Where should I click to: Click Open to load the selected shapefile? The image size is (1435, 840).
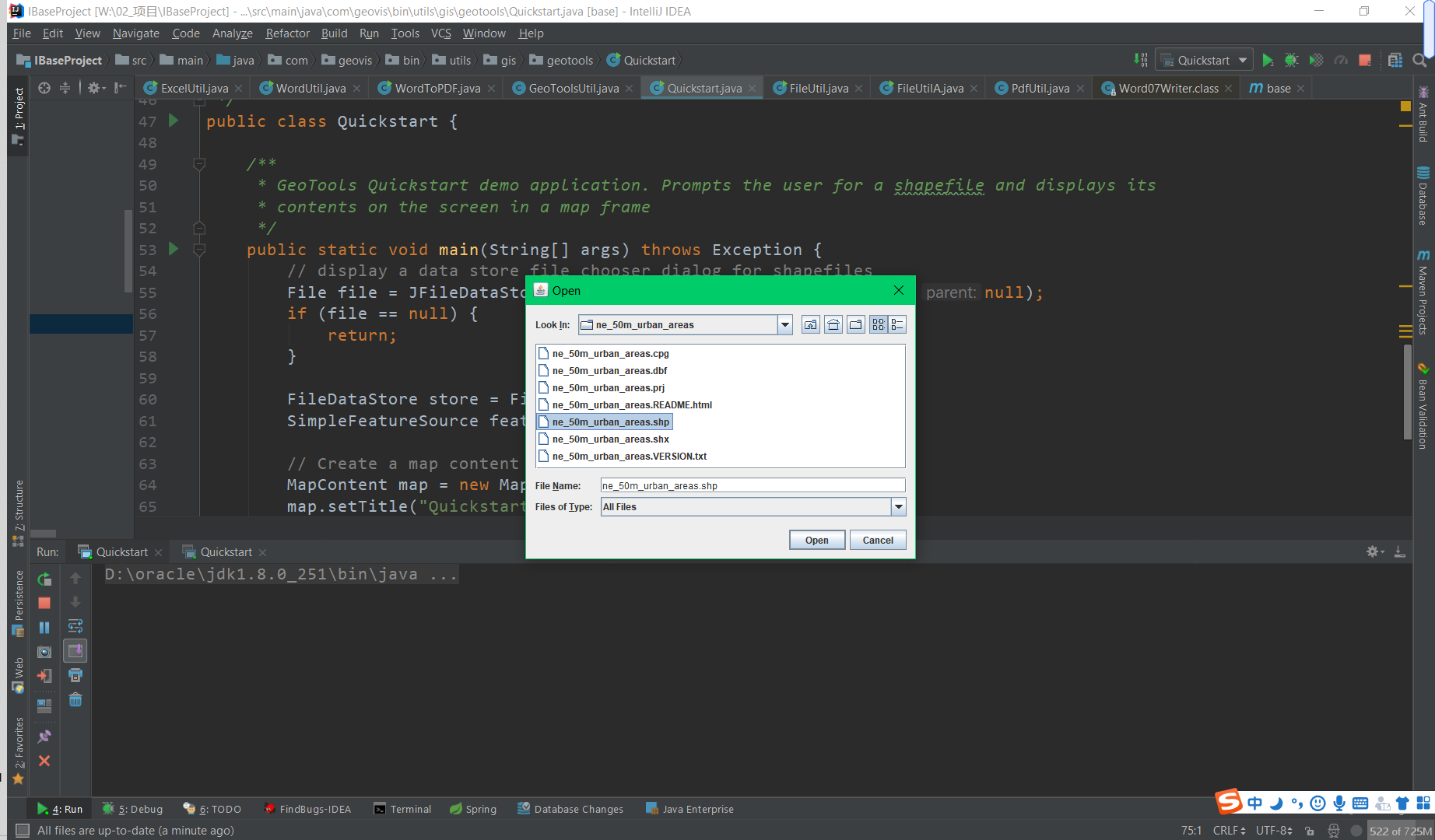tap(816, 540)
